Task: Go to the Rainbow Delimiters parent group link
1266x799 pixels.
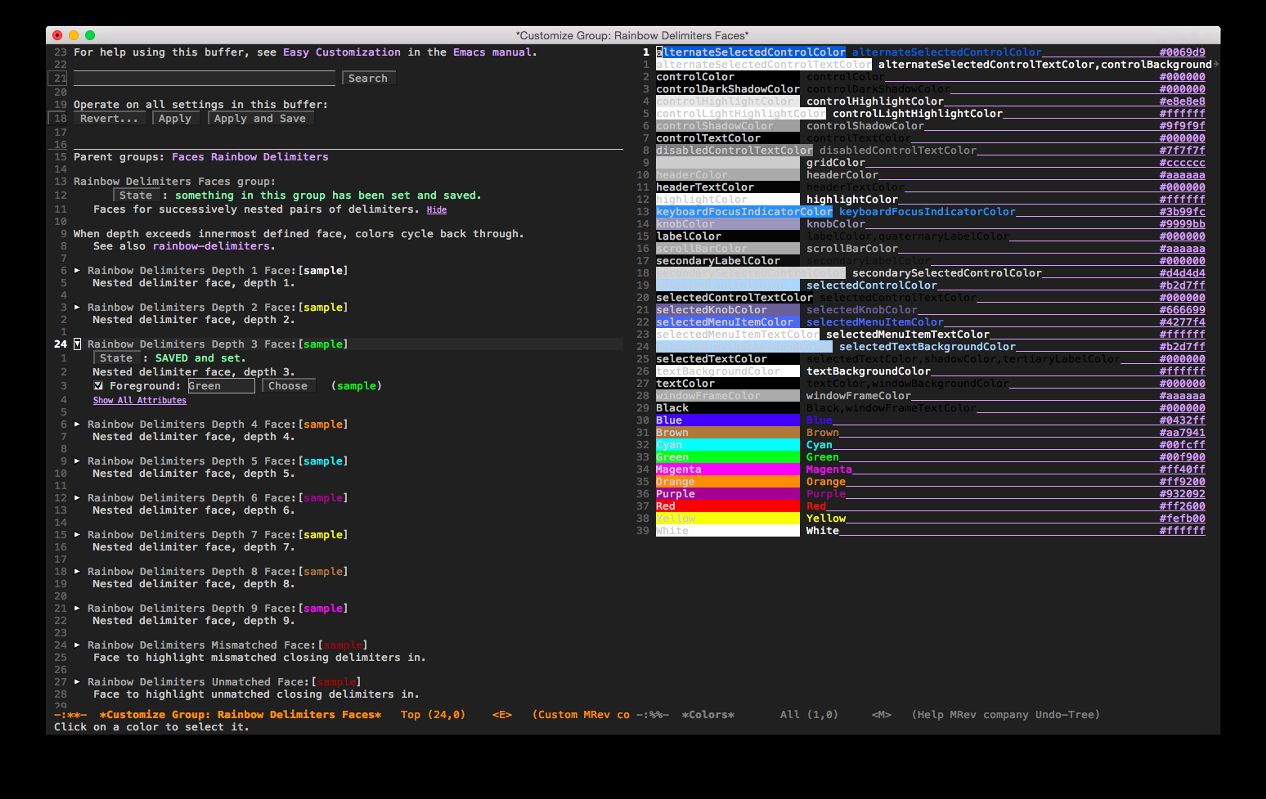Action: [x=269, y=157]
